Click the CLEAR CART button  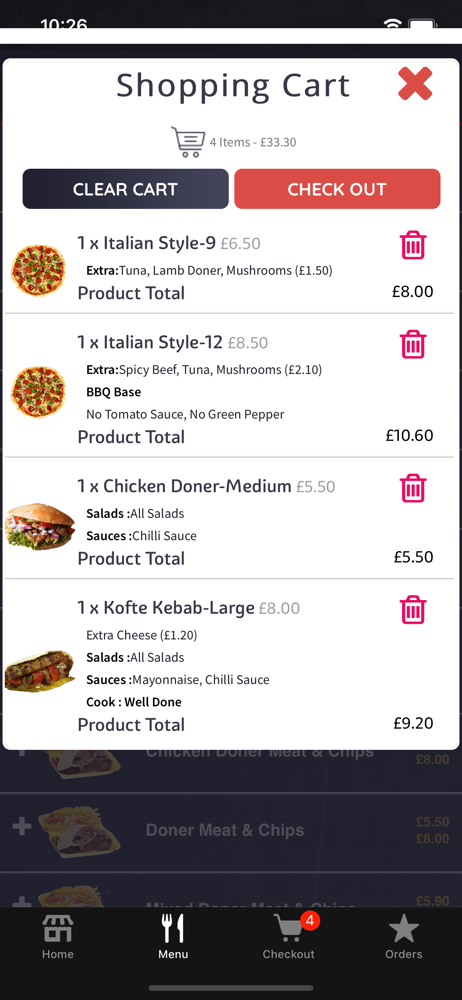click(x=125, y=189)
